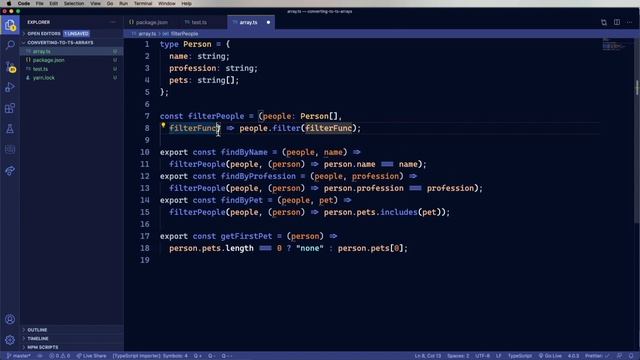This screenshot has width=640, height=360.
Task: Open the Accounts icon in activity bar
Action: [10, 319]
